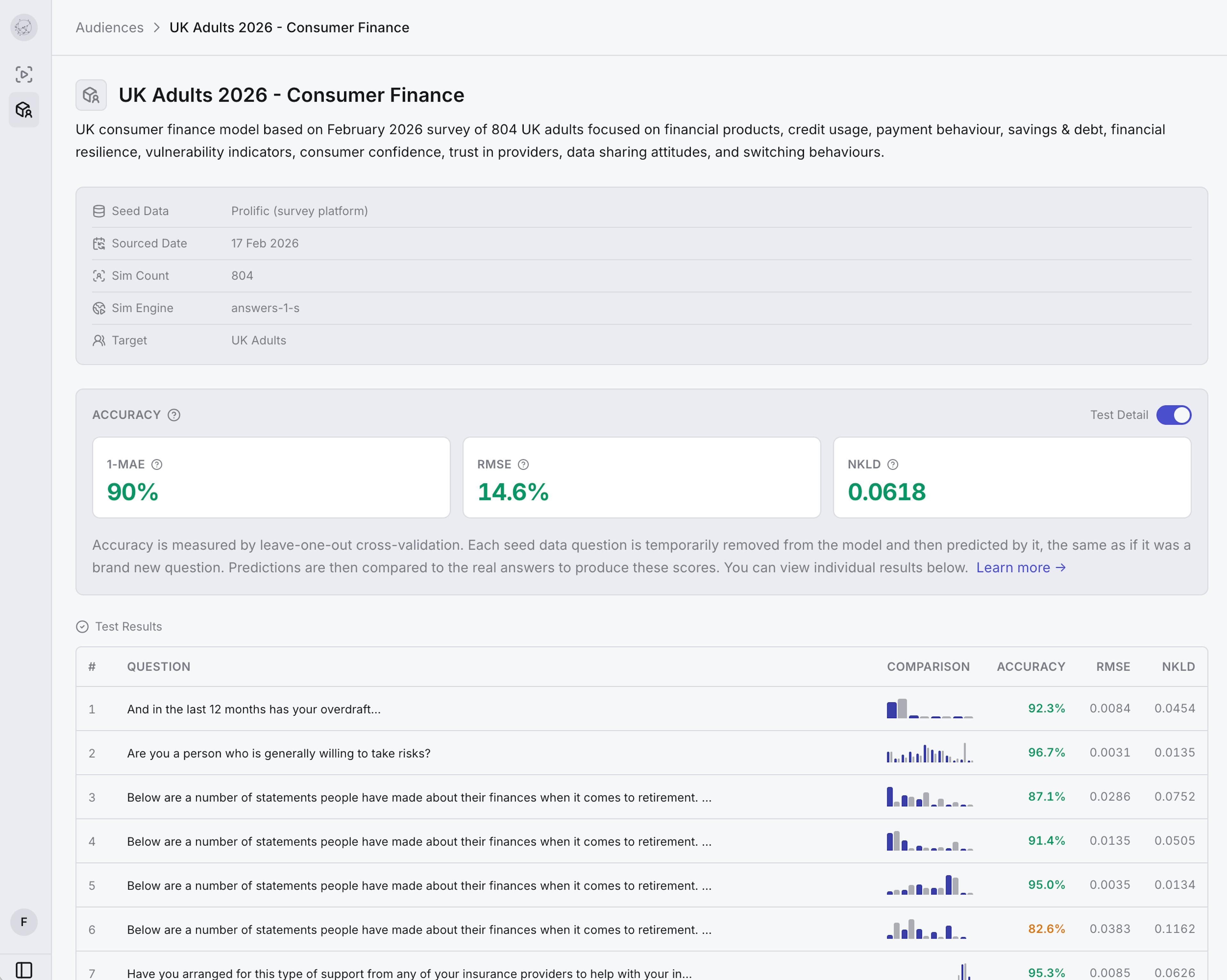Open the simulations icon in sidebar
Image resolution: width=1227 pixels, height=980 pixels.
coord(24,74)
